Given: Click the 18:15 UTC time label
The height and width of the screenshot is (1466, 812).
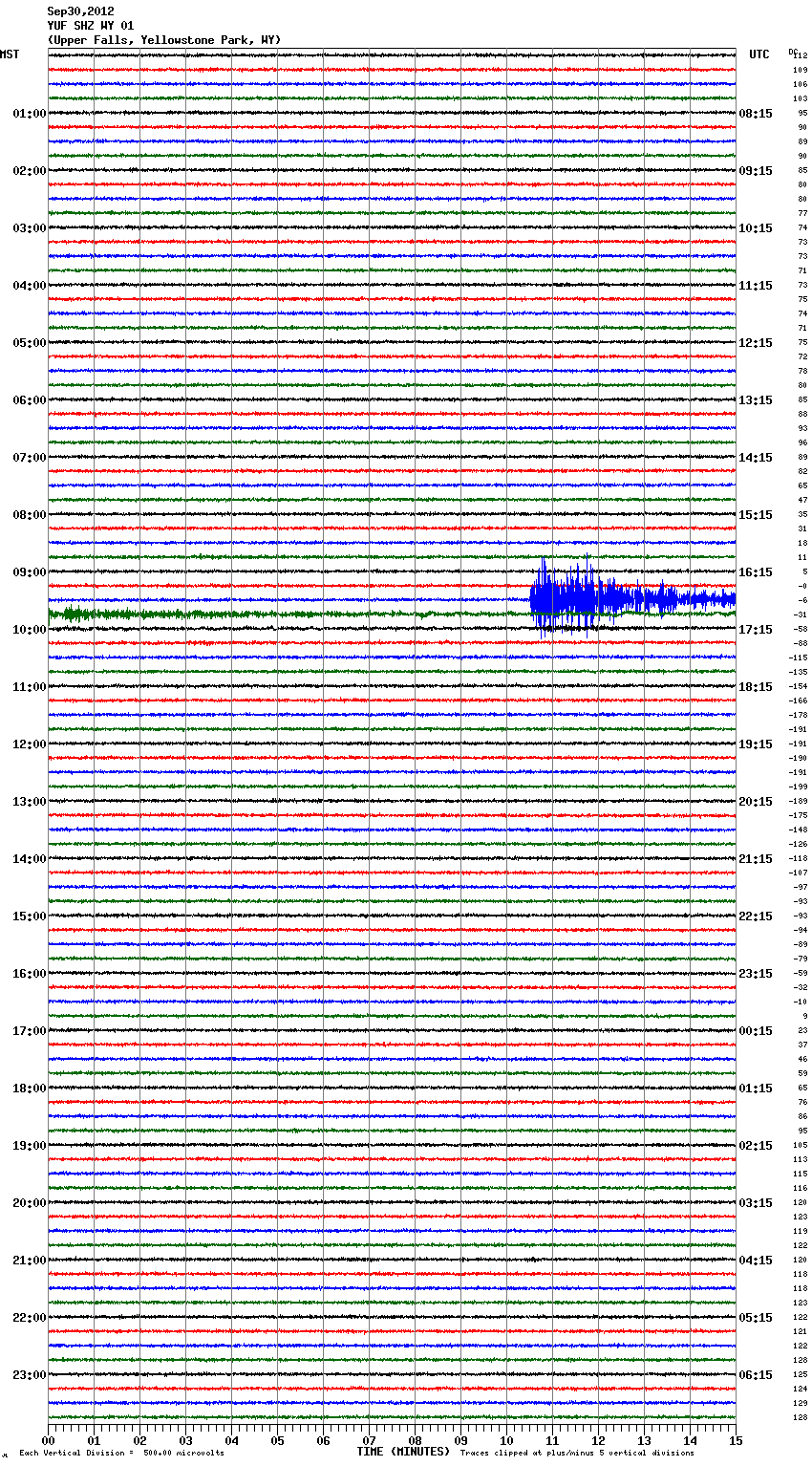Looking at the screenshot, I should tap(756, 687).
